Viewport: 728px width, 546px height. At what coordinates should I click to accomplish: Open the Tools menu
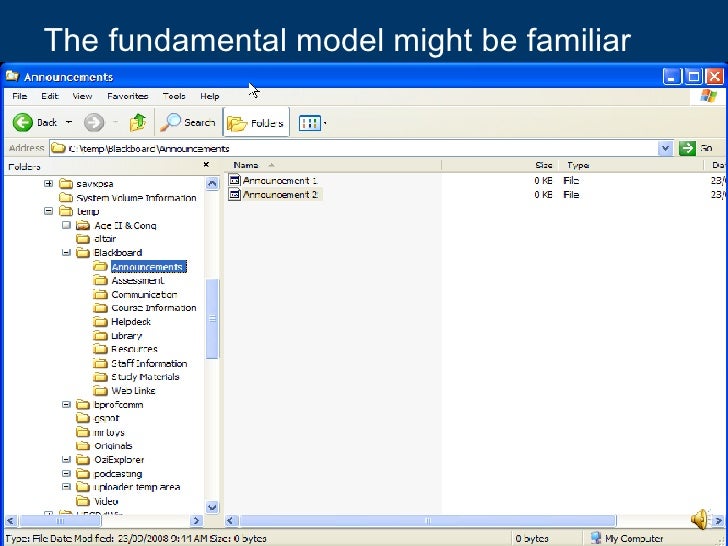pos(174,96)
